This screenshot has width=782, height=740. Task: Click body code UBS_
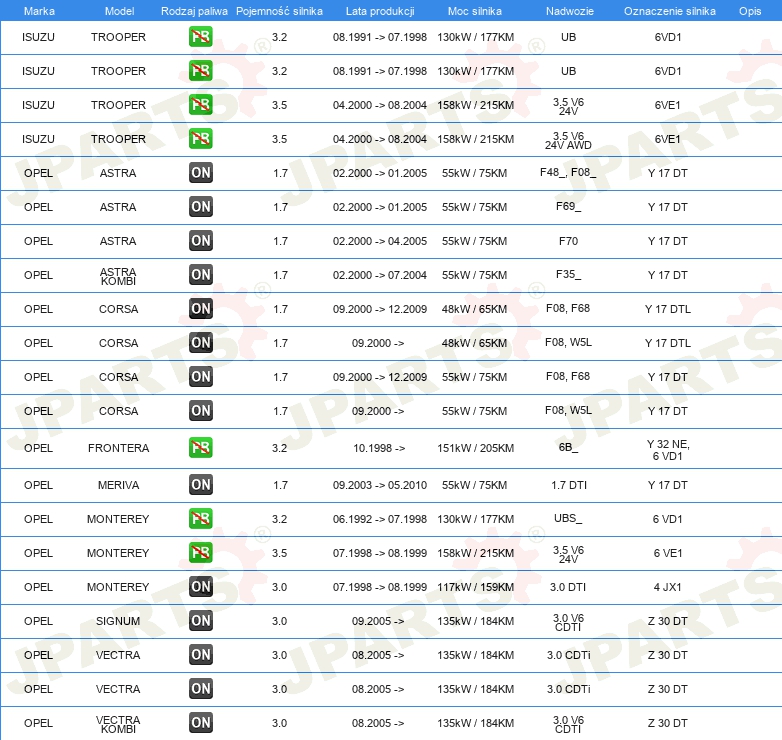568,518
